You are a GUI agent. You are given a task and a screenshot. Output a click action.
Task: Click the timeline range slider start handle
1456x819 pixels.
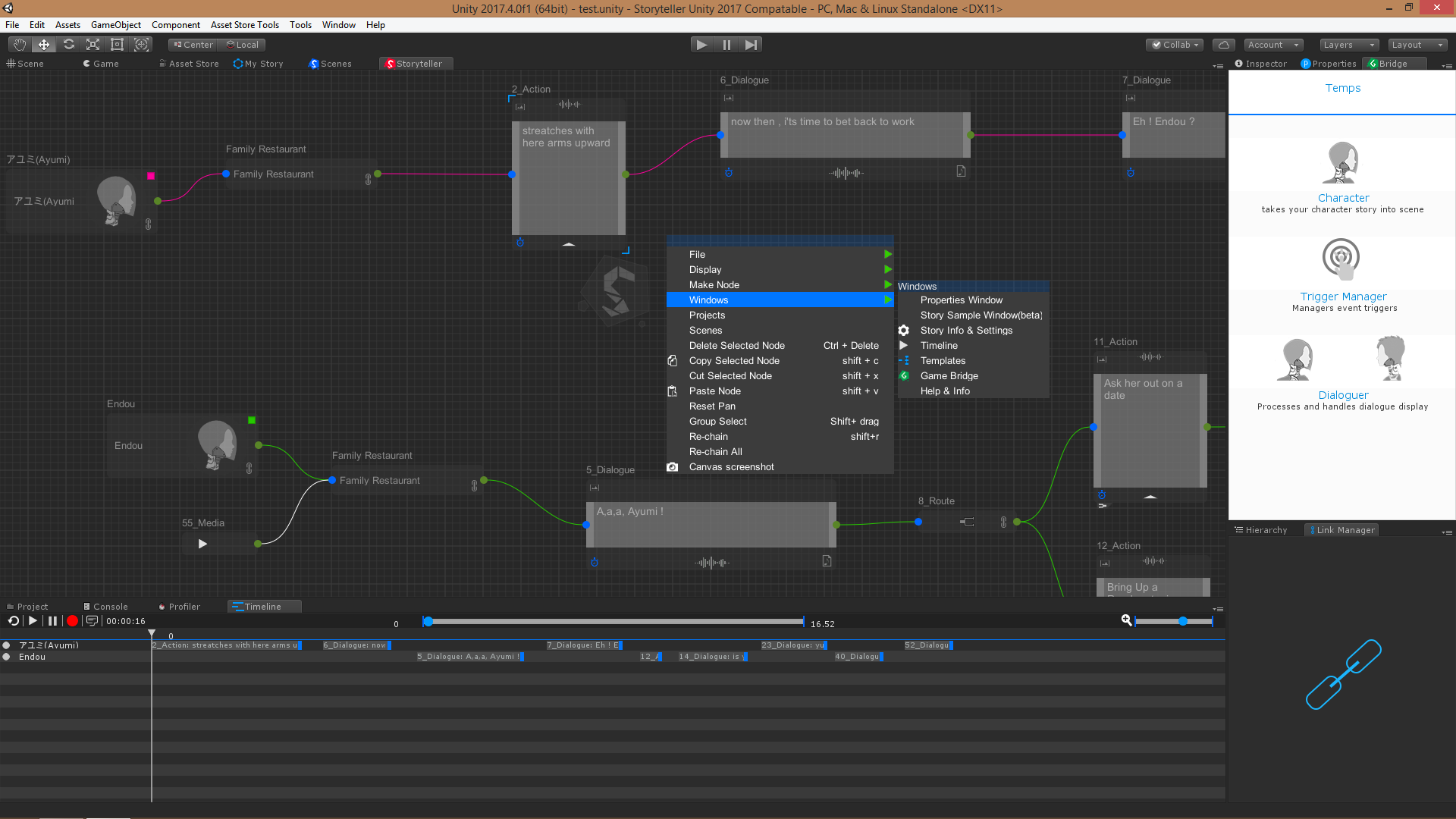pyautogui.click(x=428, y=622)
